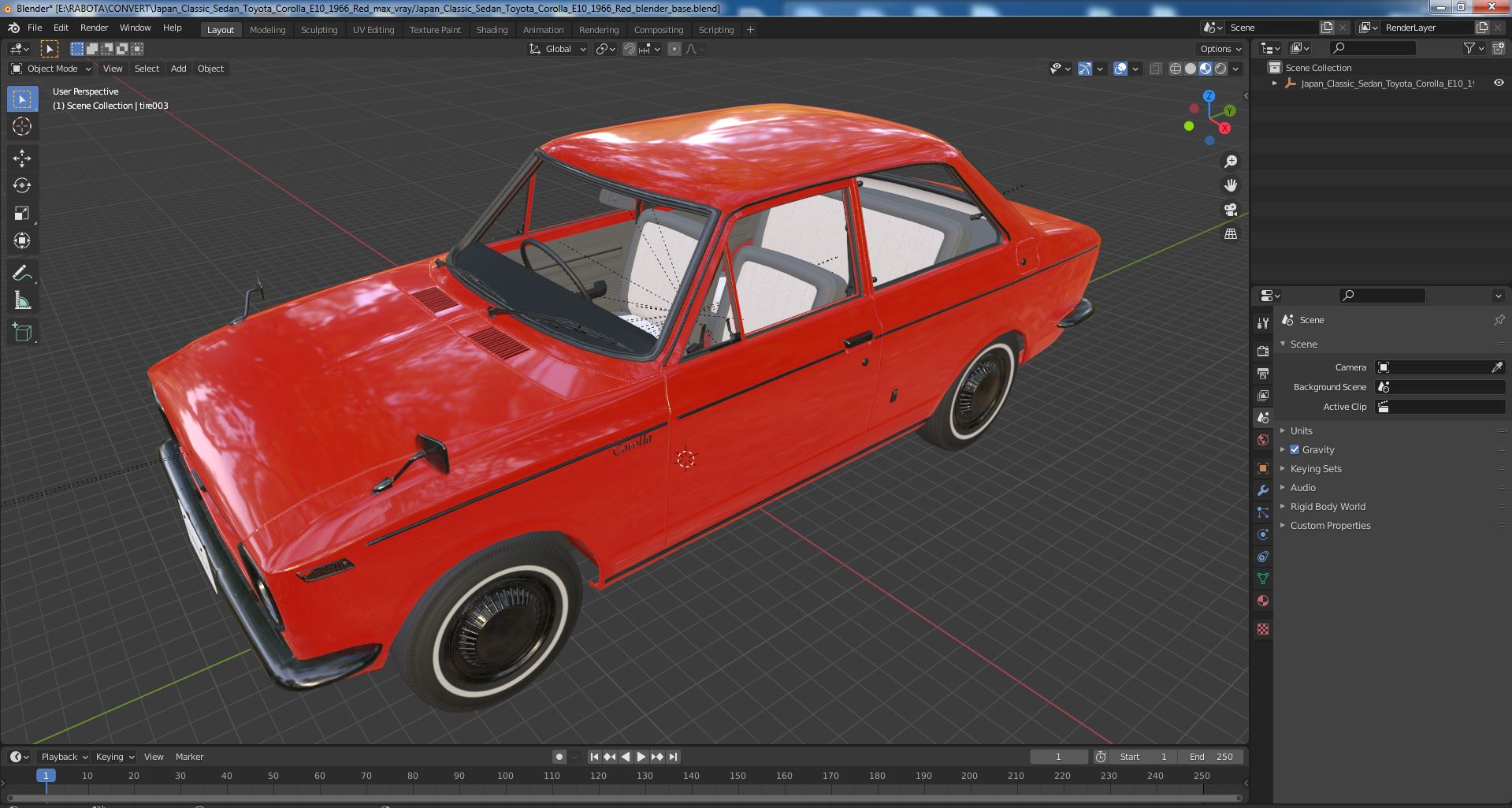
Task: Play the animation forward
Action: coord(641,757)
